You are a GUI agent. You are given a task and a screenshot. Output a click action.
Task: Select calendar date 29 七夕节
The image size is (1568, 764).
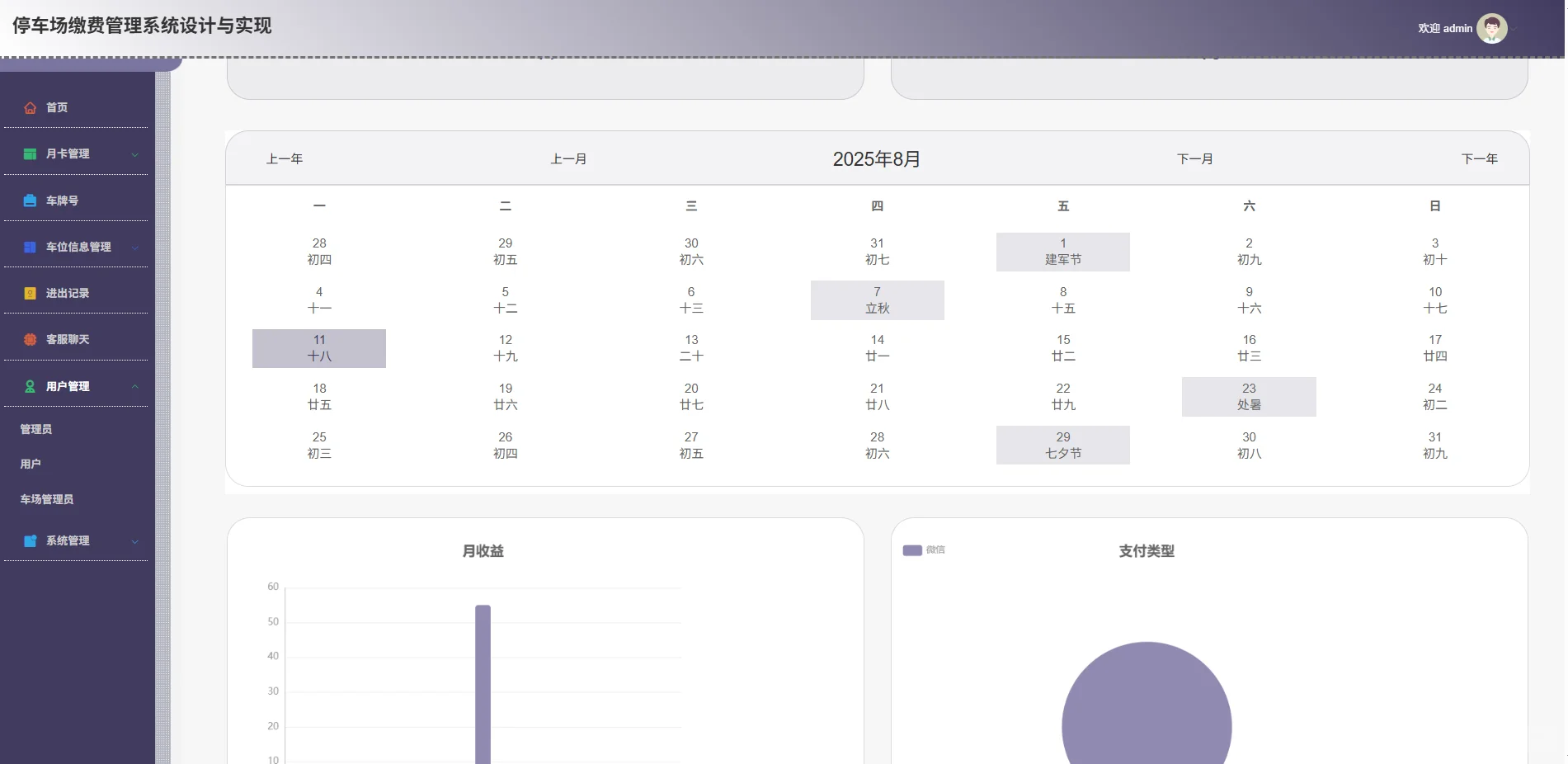coord(1063,446)
